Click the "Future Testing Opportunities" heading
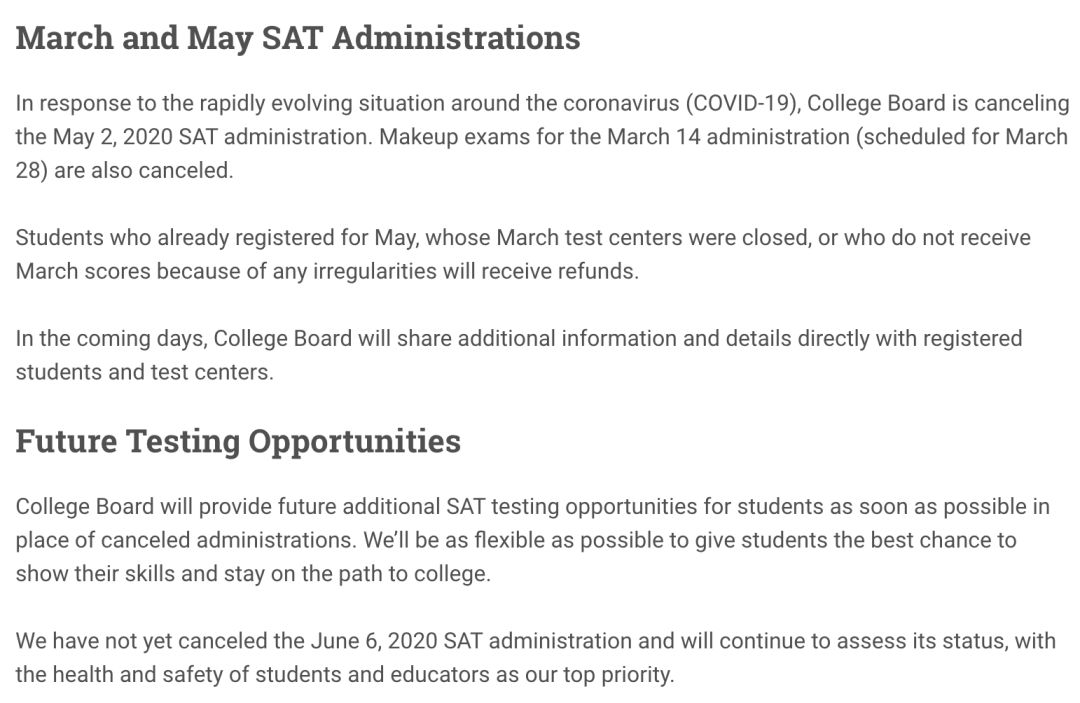 pyautogui.click(x=238, y=441)
